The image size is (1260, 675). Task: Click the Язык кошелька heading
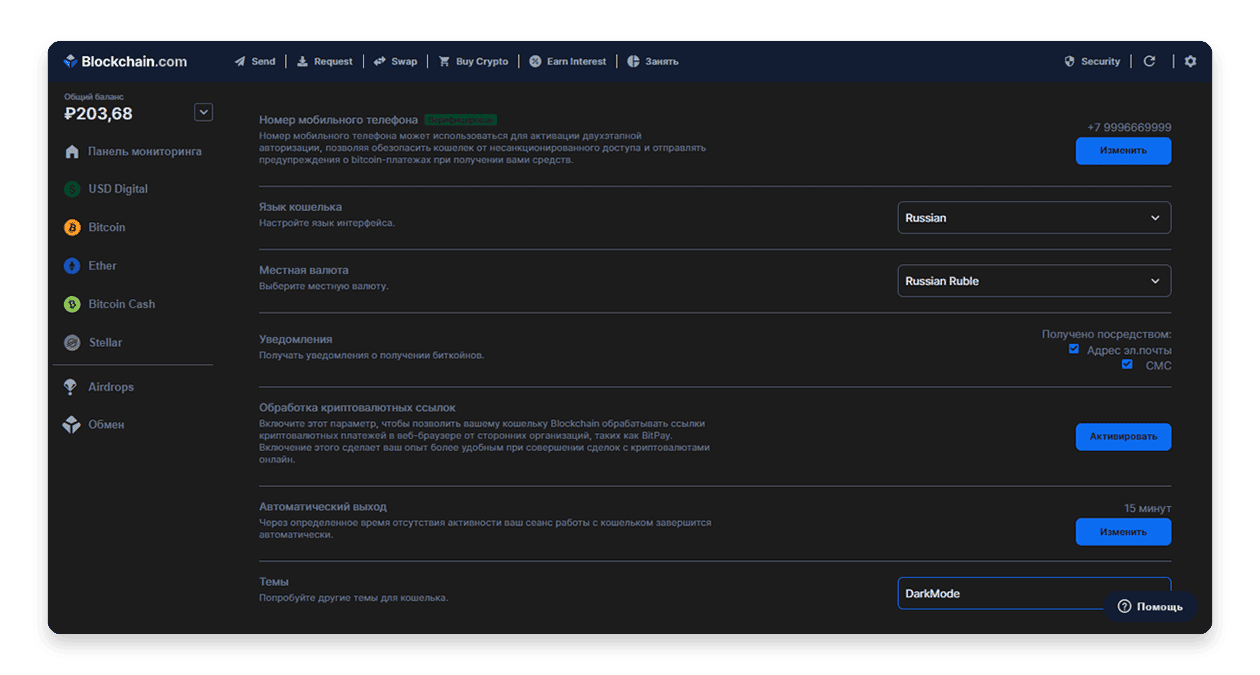[300, 207]
